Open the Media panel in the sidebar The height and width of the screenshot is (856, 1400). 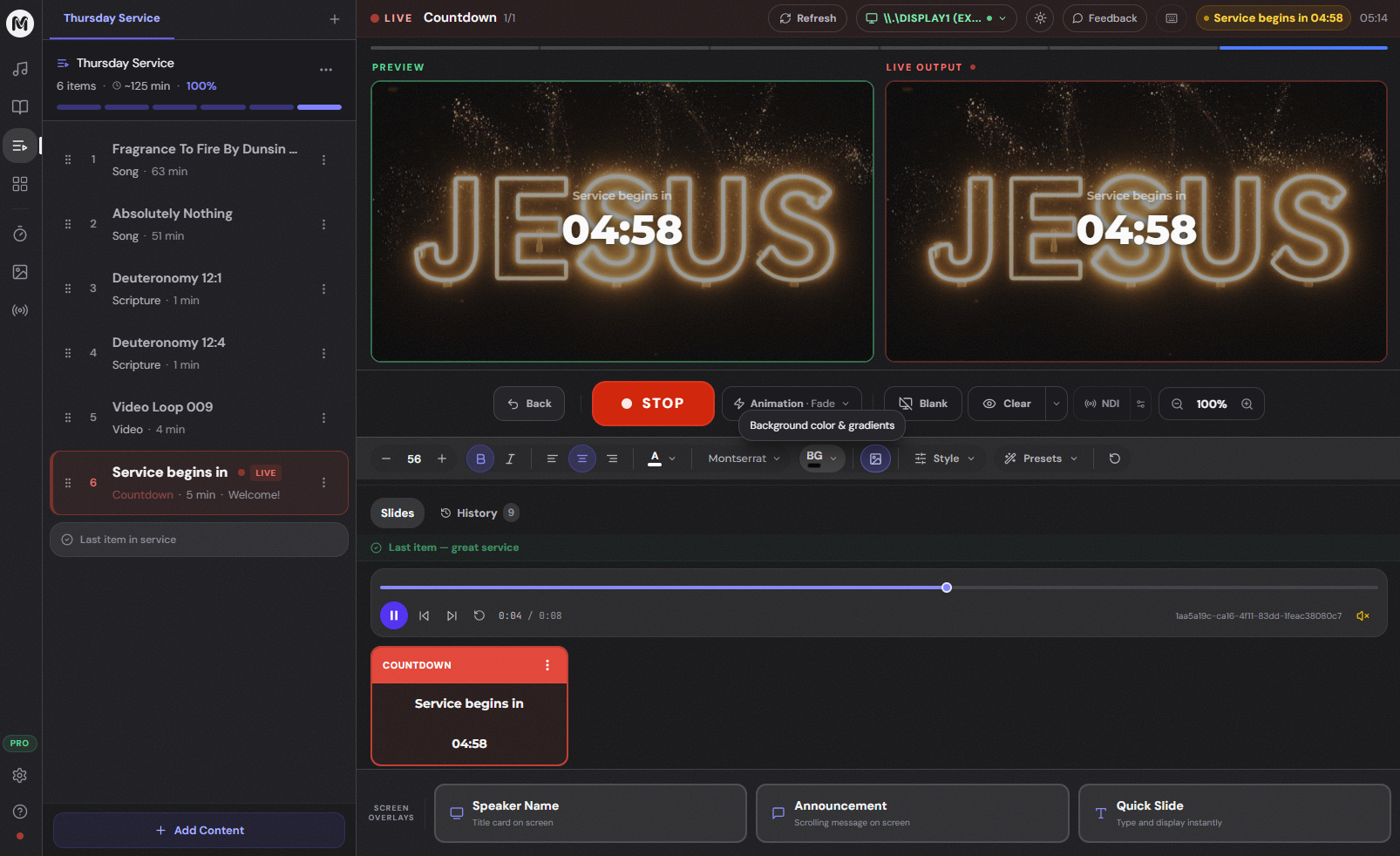[20, 271]
